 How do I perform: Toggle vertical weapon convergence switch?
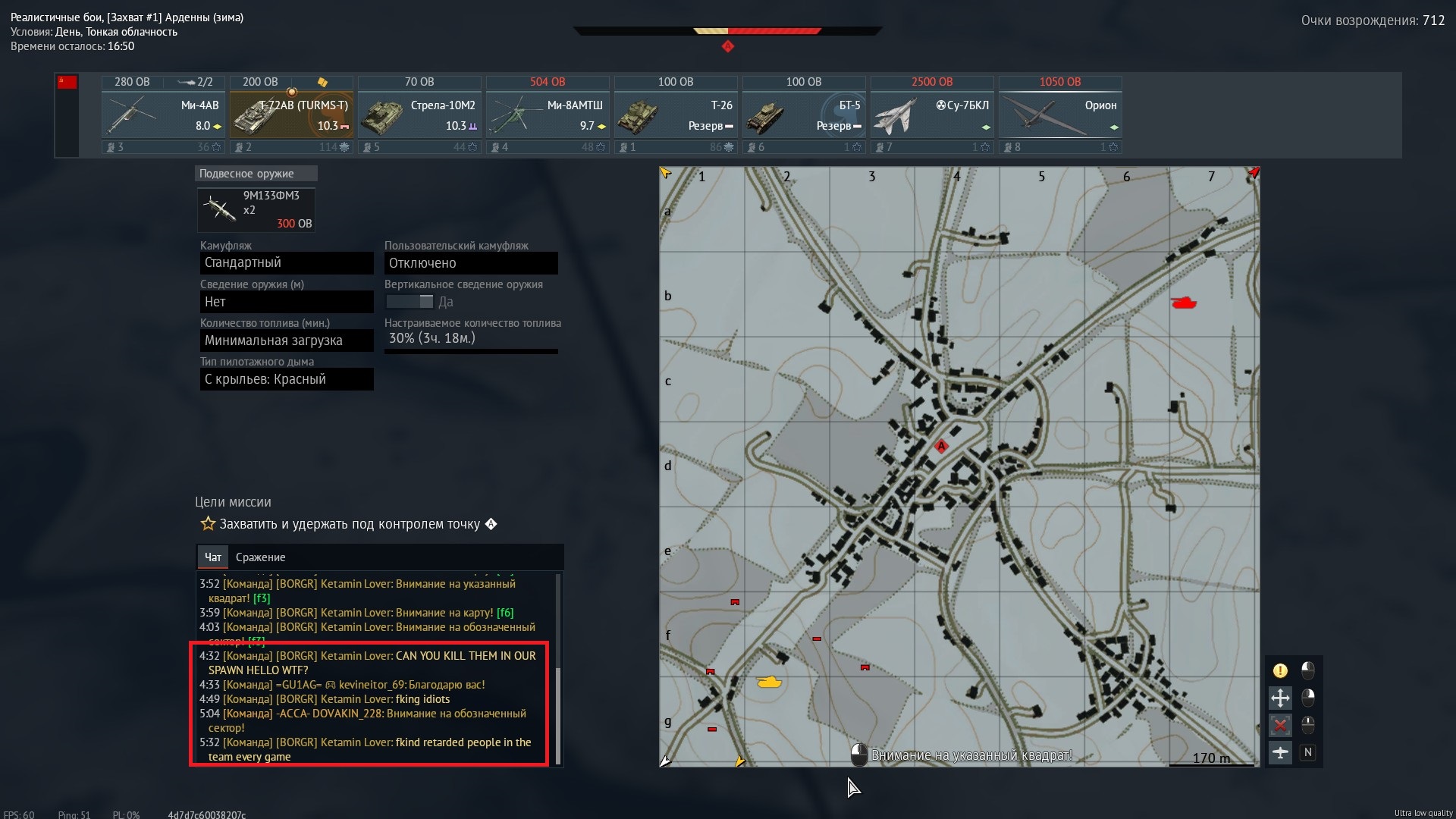pos(409,302)
